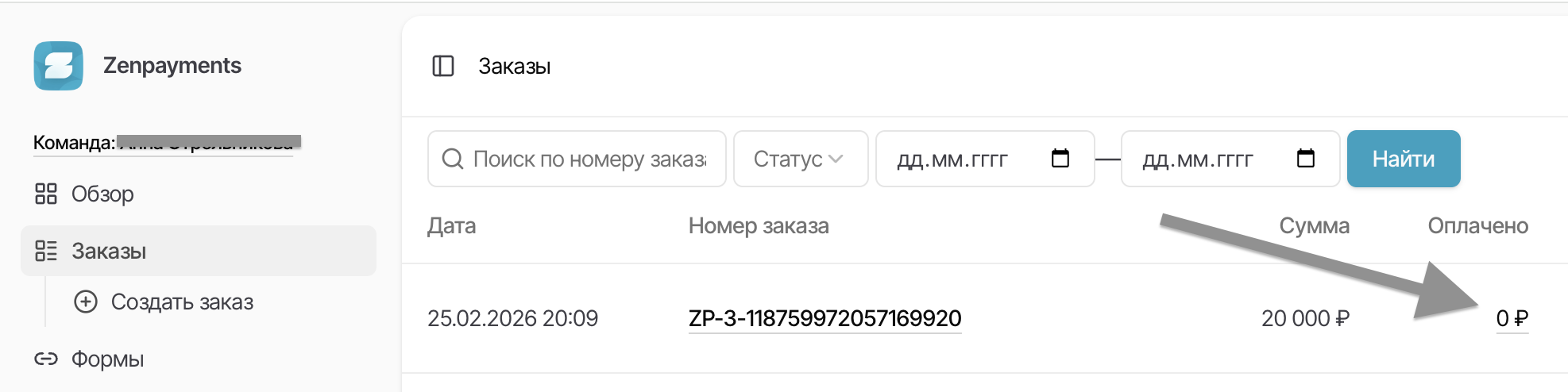Click the end date input field
Screen dimensions: 1568x392
[1198, 159]
